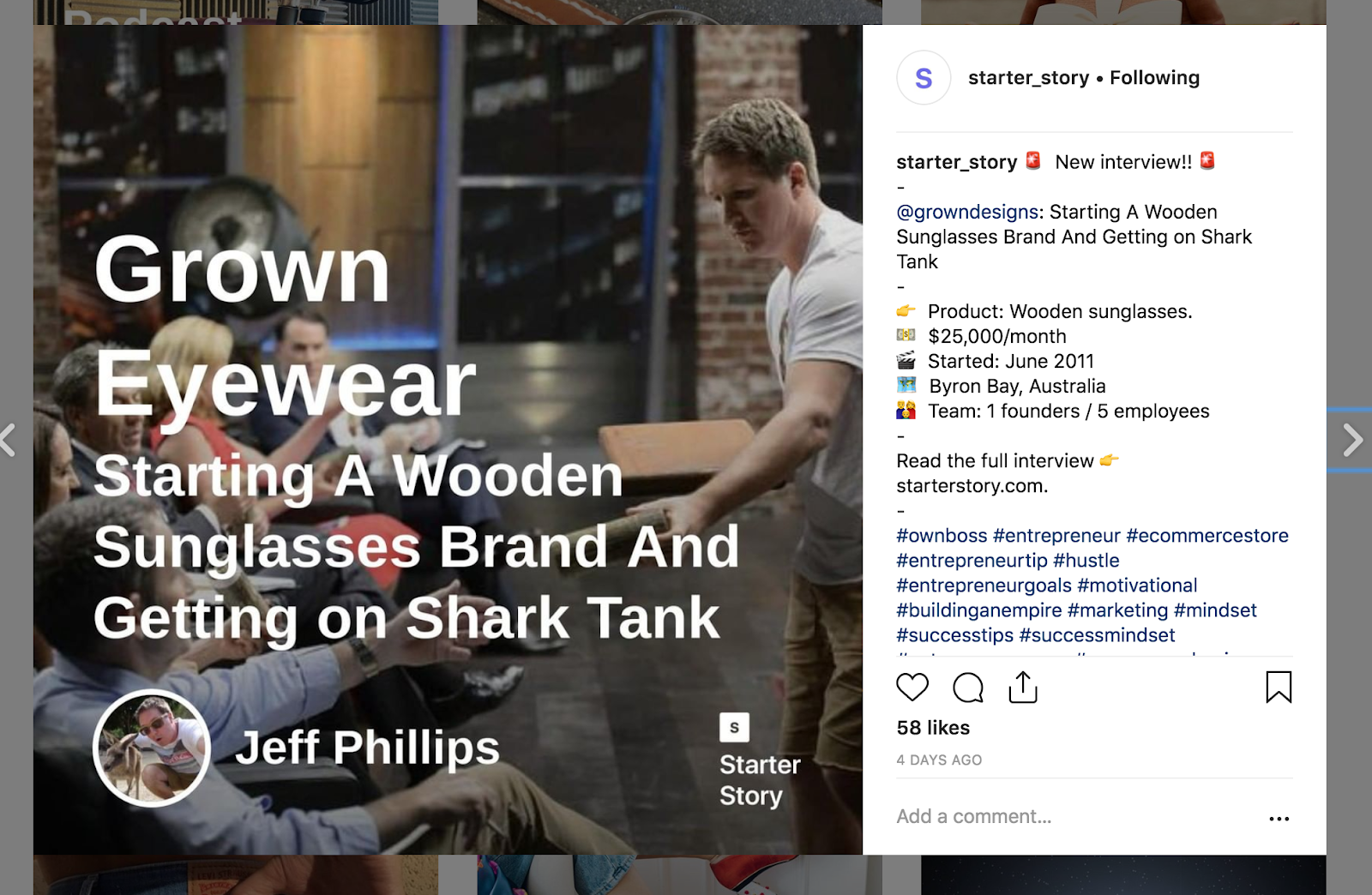Click starter_story username in post header
1372x895 pixels.
pos(1028,78)
